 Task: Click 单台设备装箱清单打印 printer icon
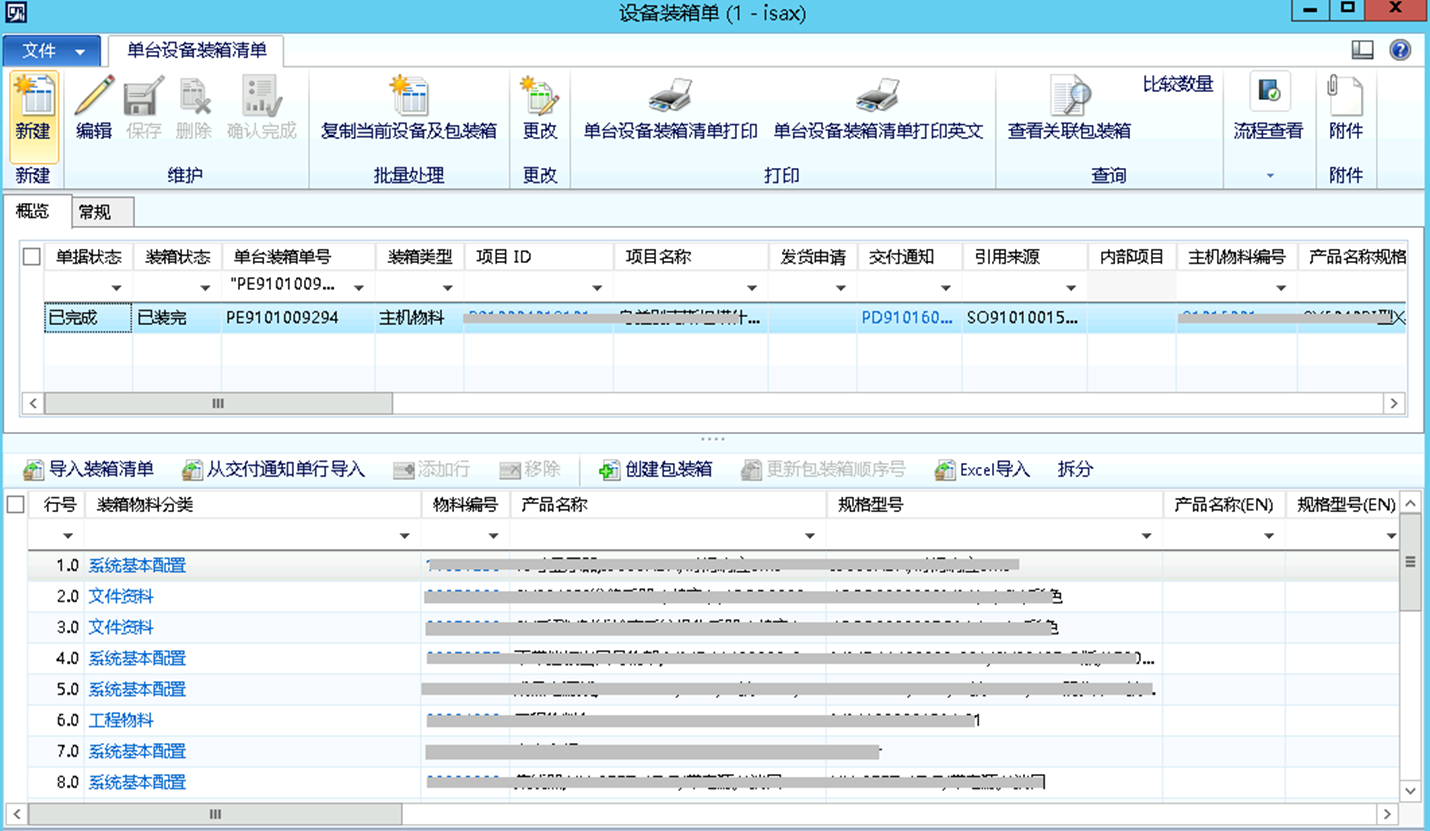click(x=670, y=97)
